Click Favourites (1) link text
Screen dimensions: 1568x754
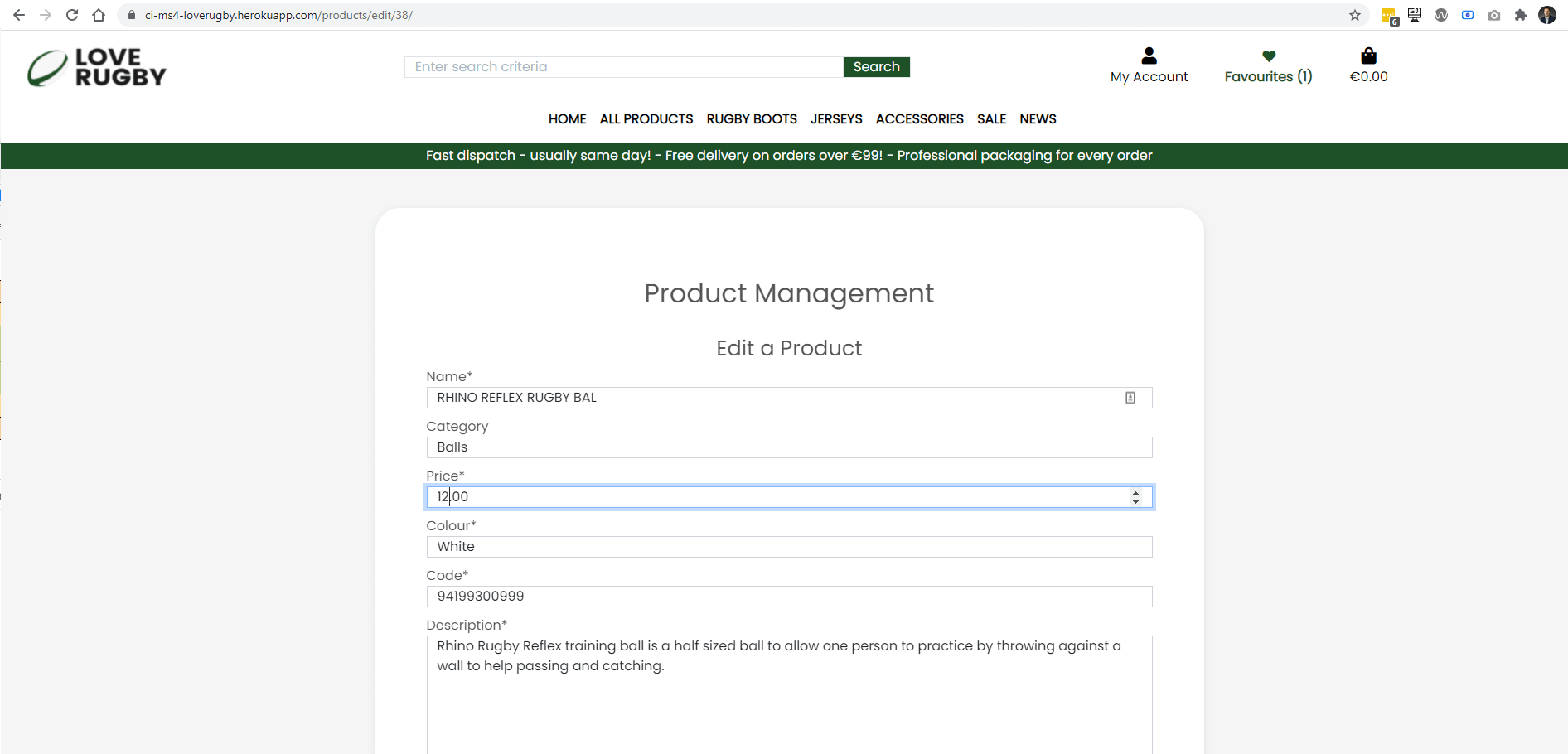[1268, 76]
